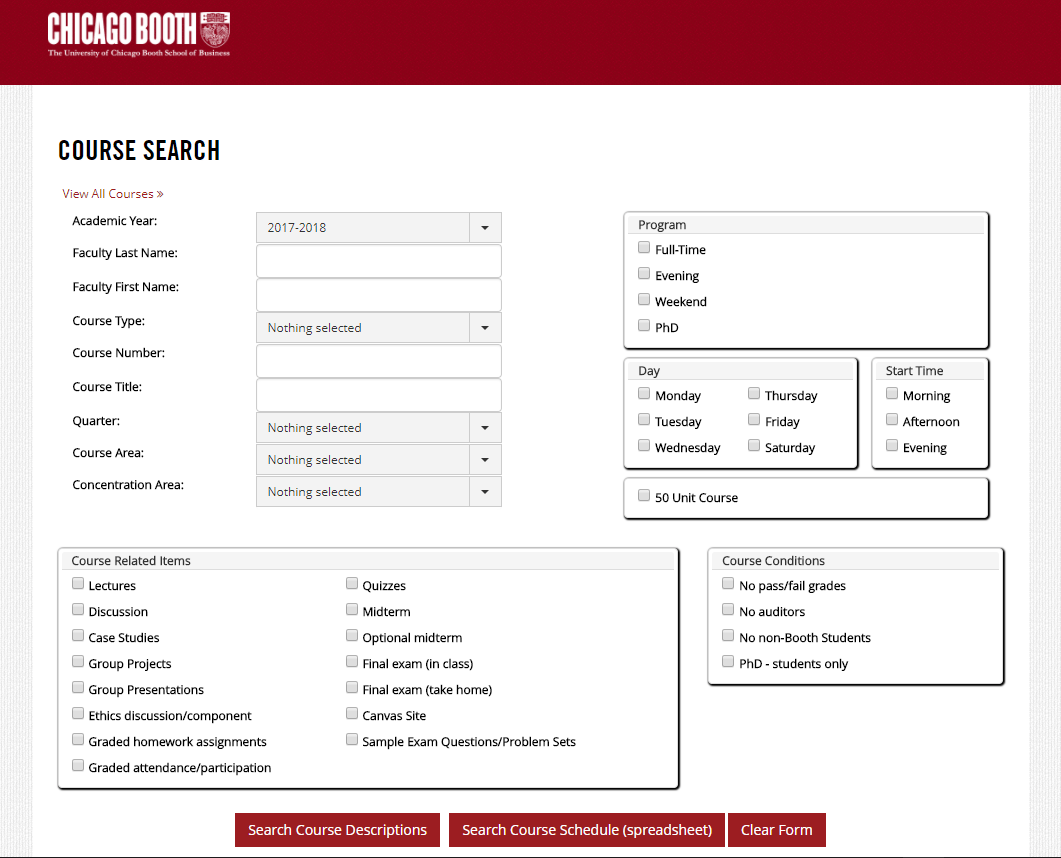Open the Quarter dropdown
The image size is (1061, 858).
tap(378, 428)
